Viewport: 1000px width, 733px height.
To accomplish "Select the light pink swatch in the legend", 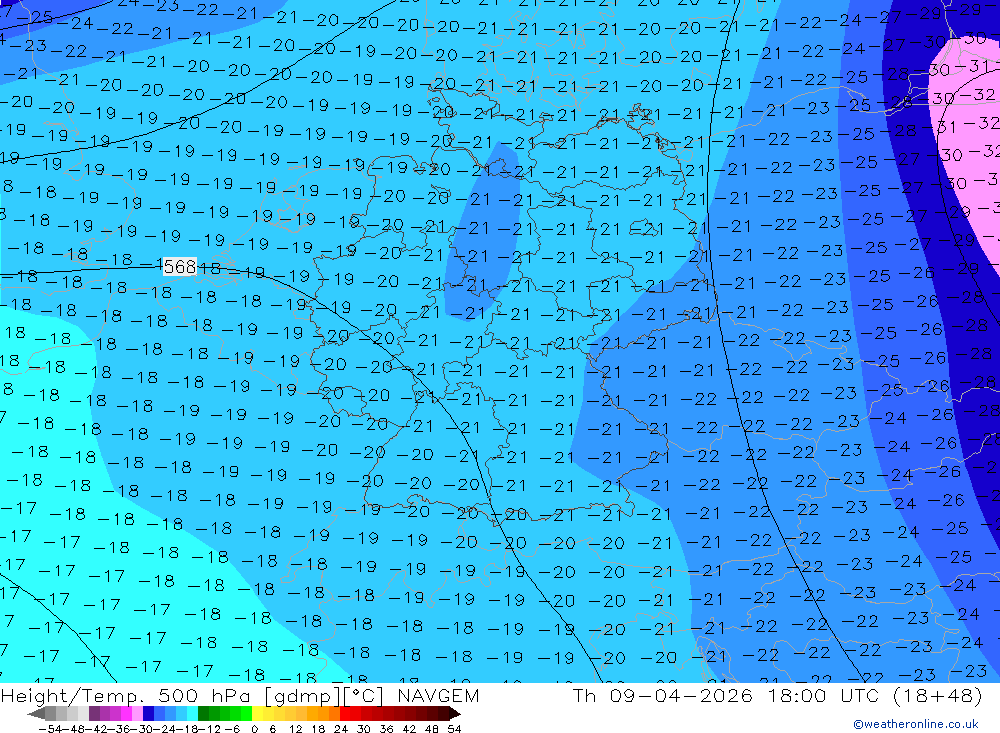I will (137, 713).
